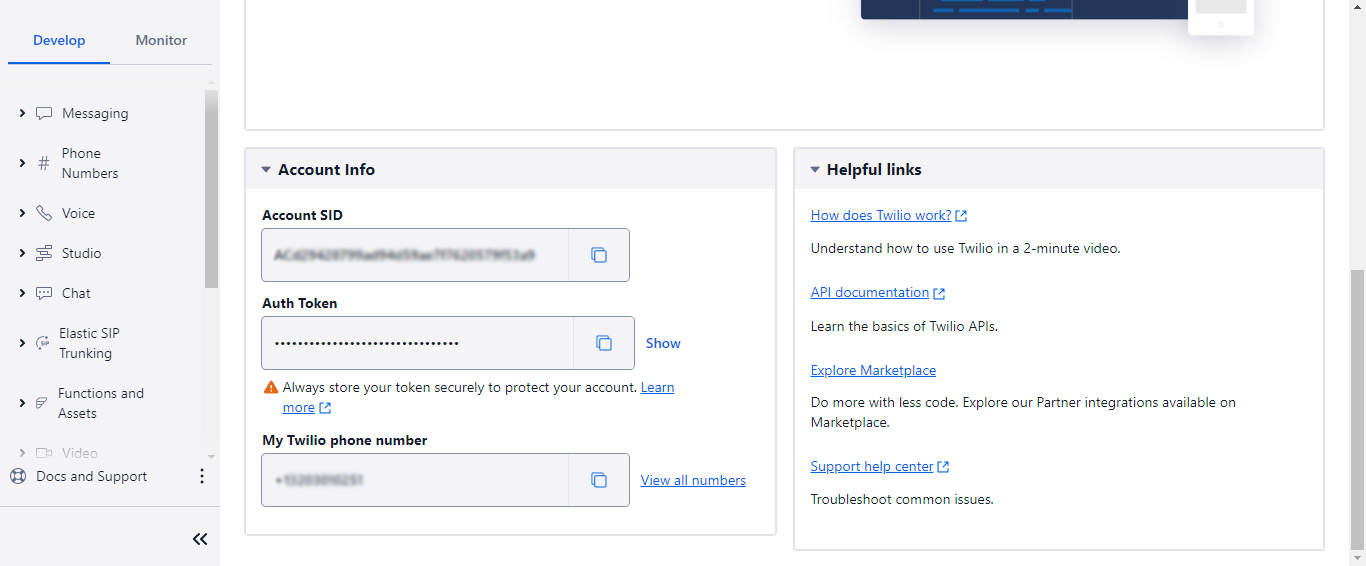
Task: Expand the Elastic SIP Trunking section
Action: pos(22,343)
